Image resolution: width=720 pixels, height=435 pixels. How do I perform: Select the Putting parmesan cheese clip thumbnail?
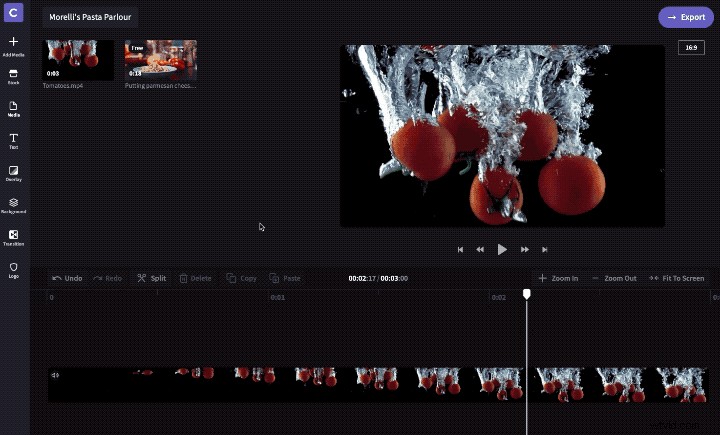pyautogui.click(x=161, y=60)
